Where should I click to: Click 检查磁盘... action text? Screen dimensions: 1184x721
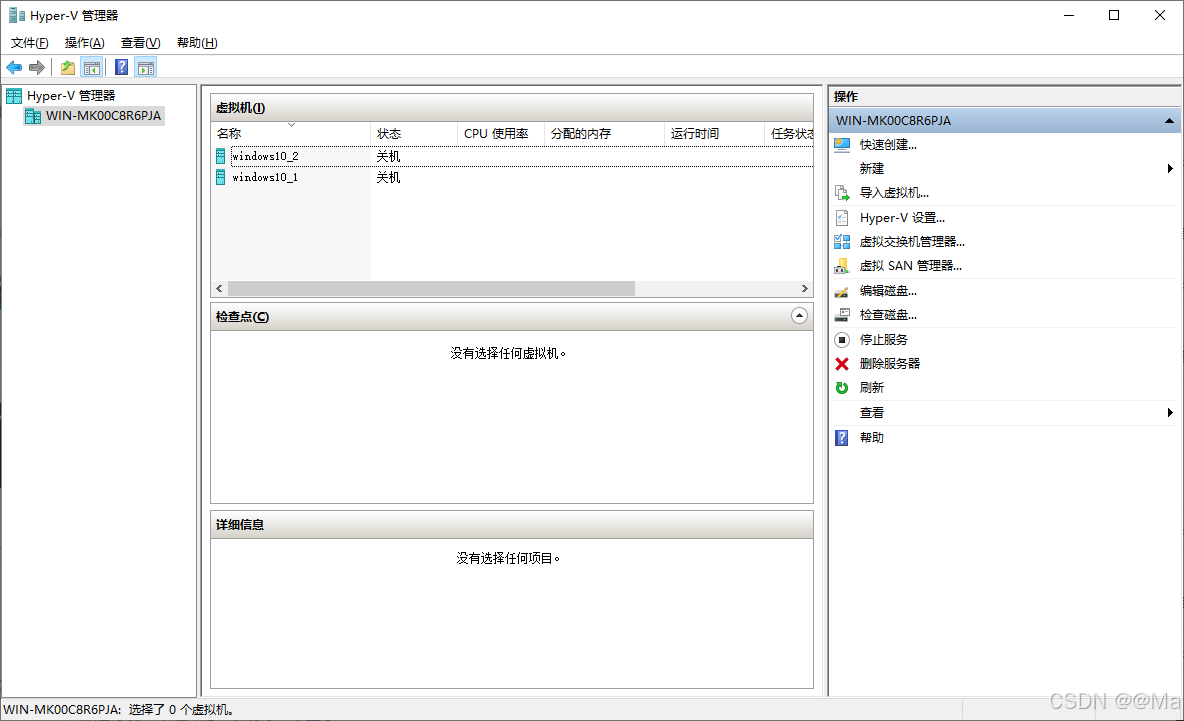888,315
